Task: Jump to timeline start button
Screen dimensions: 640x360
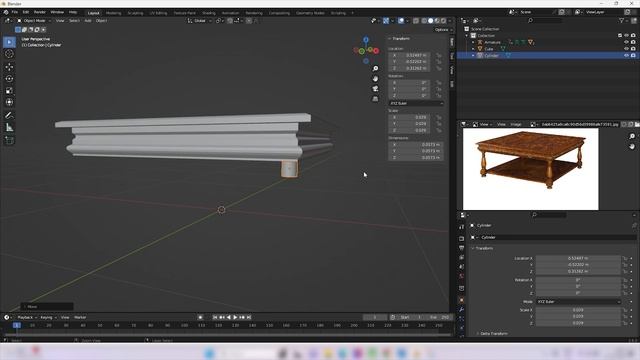Action: click(215, 317)
